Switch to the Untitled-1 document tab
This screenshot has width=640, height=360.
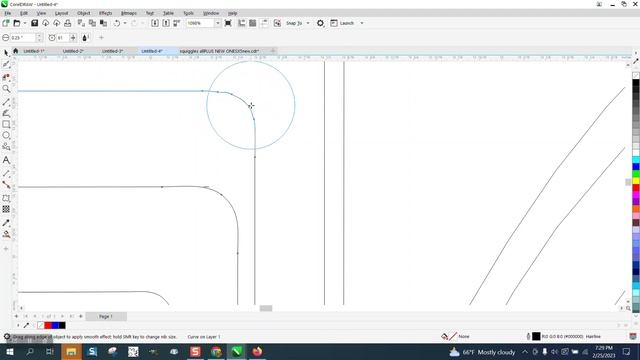[x=33, y=51]
